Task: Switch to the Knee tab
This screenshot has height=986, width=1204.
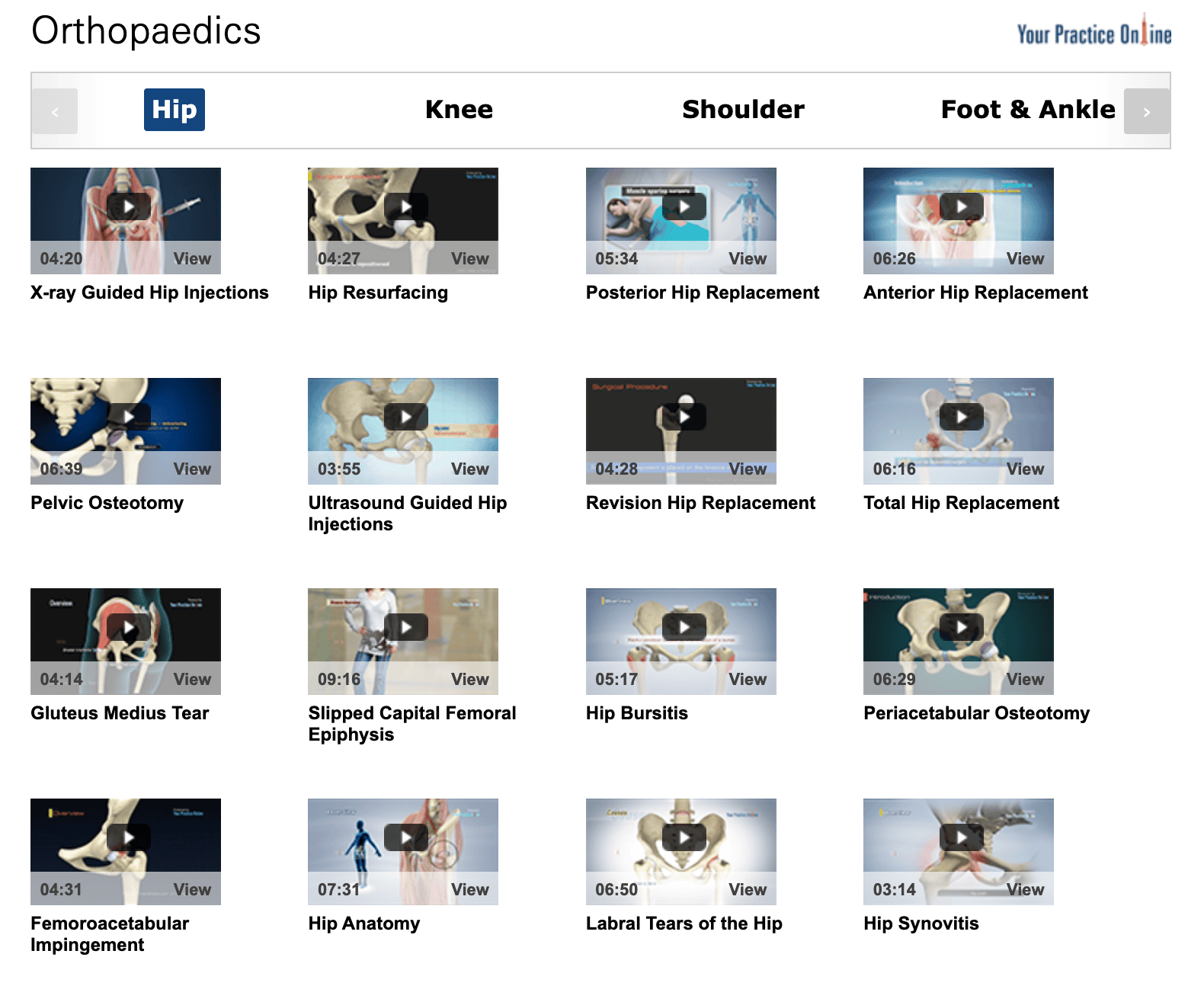Action: pyautogui.click(x=459, y=110)
